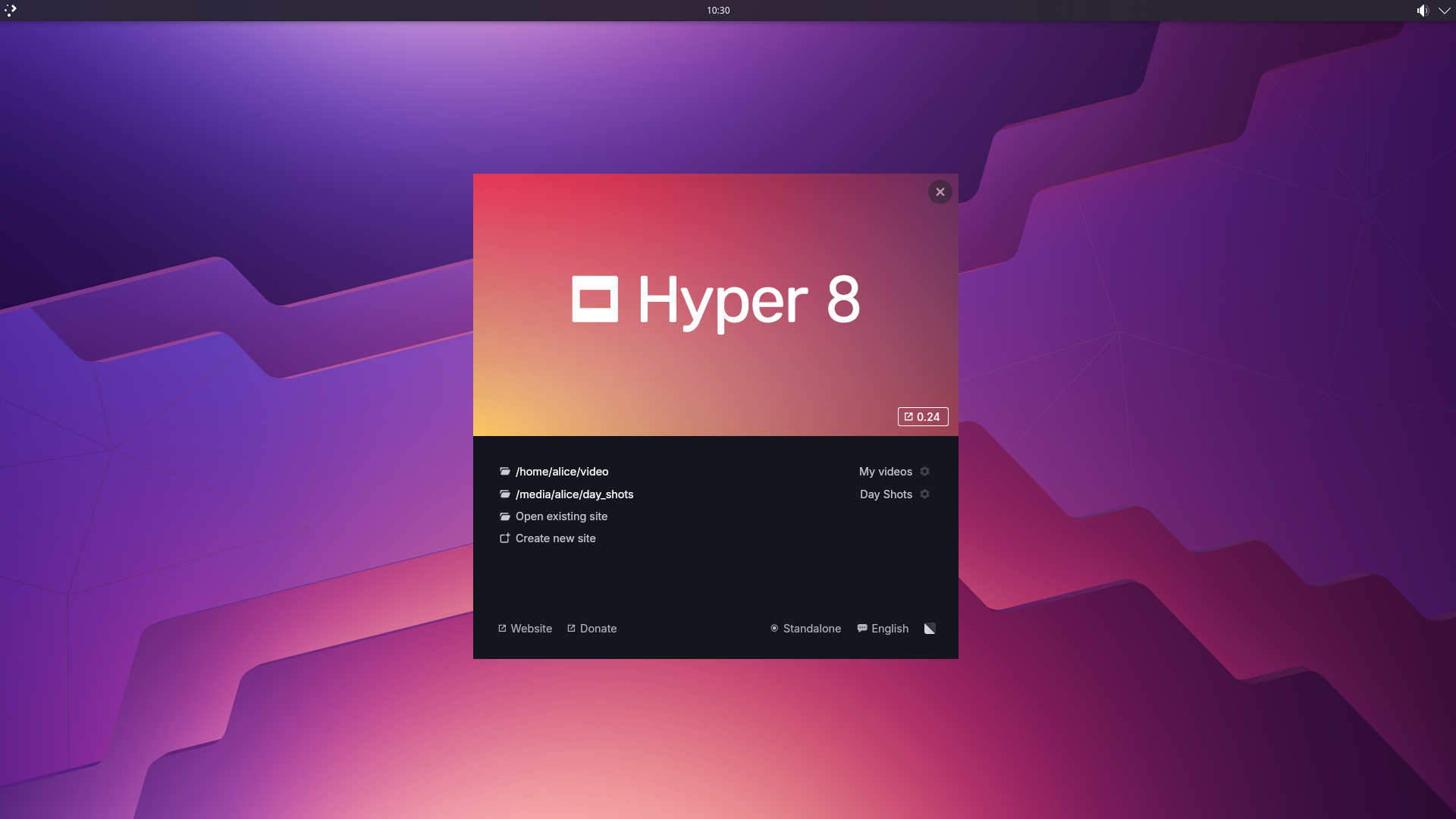Click the volume icon in the top bar

1423,11
